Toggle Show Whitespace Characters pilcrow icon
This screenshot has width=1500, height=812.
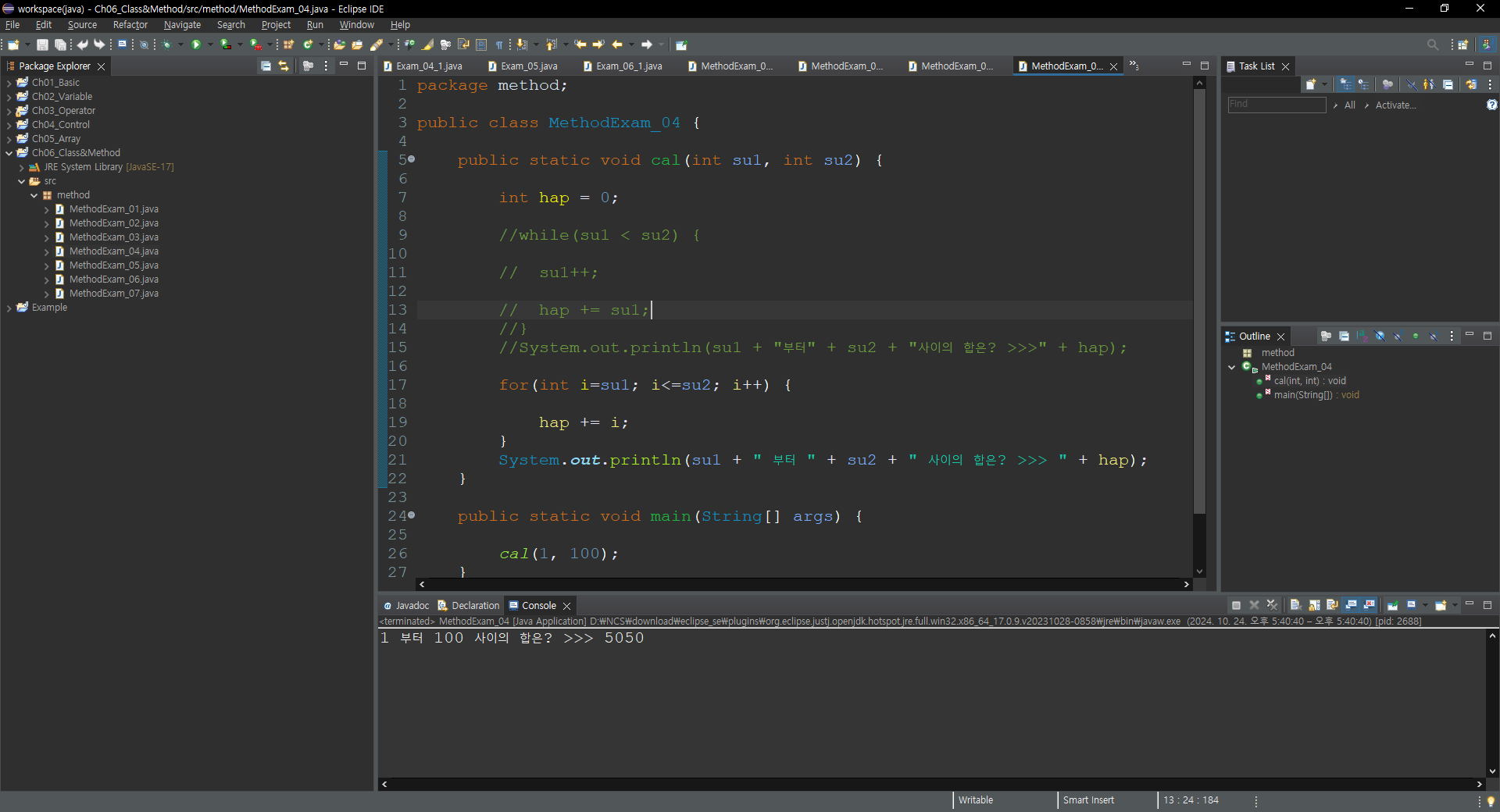pyautogui.click(x=499, y=45)
